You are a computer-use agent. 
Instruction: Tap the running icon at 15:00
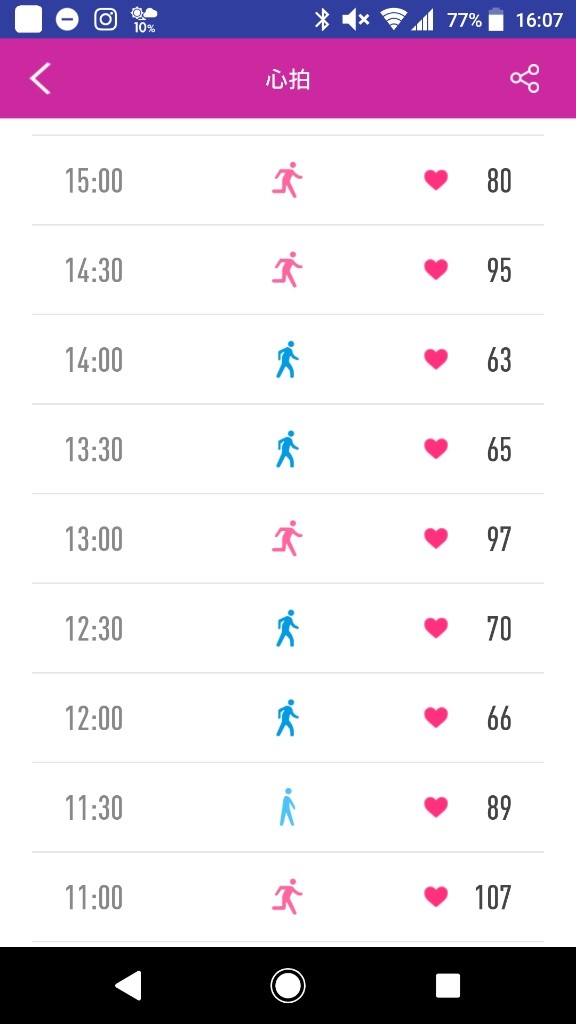(x=287, y=180)
